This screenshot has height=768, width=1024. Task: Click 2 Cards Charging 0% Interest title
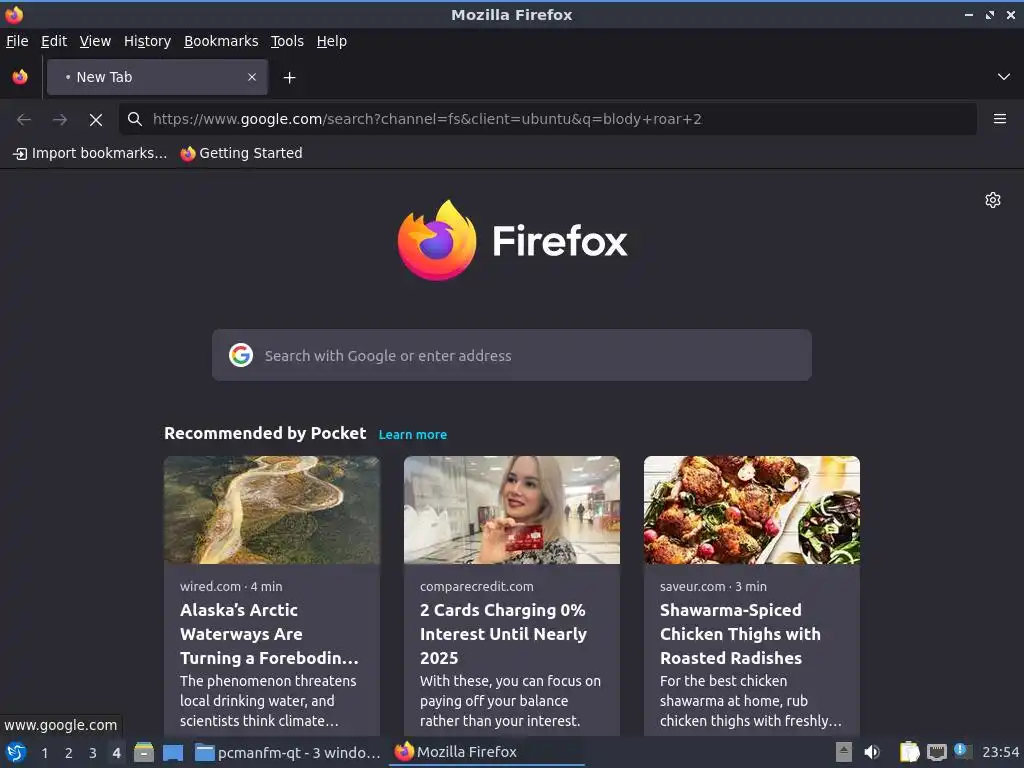pyautogui.click(x=504, y=634)
